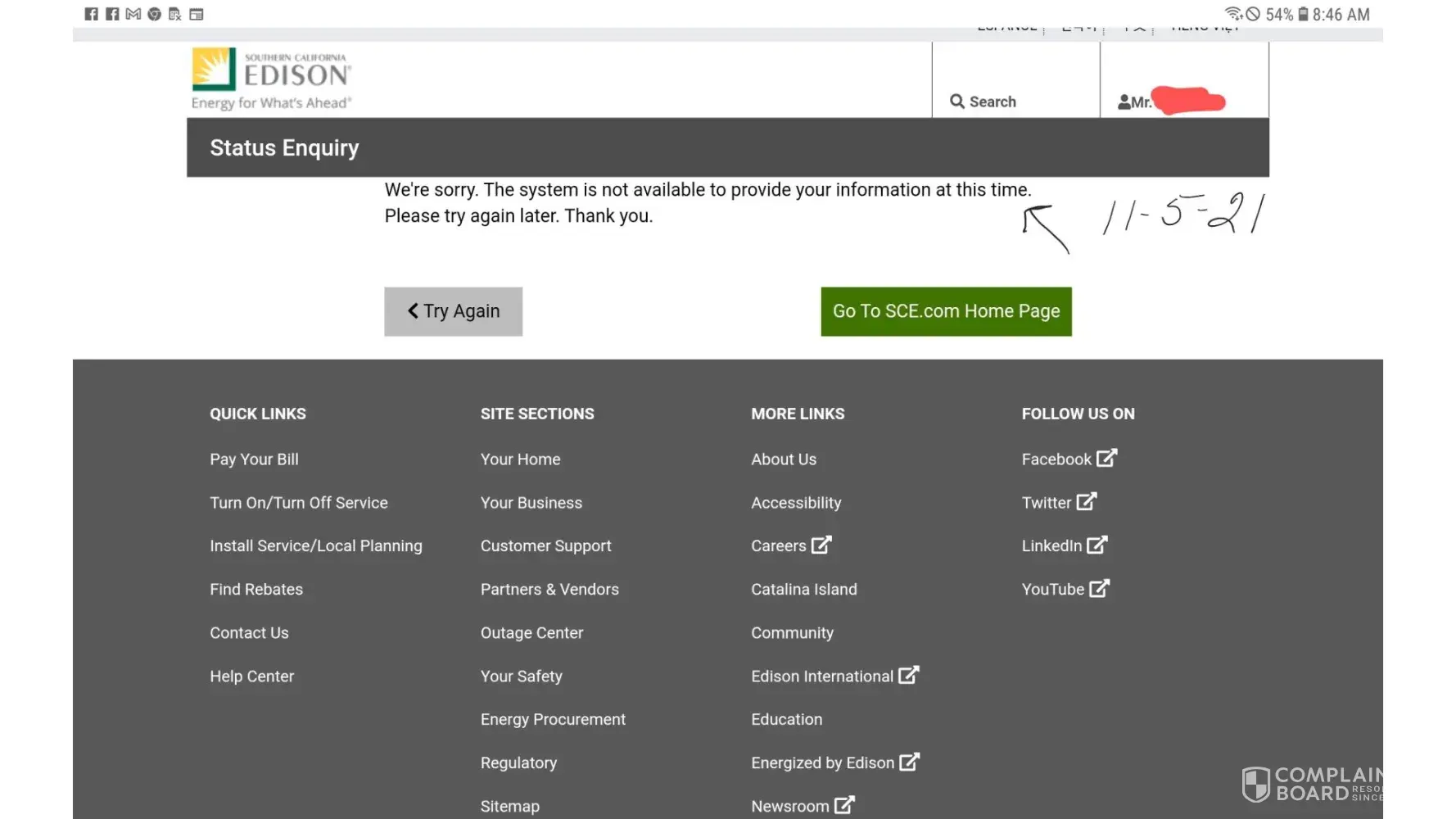Viewport: 1456px width, 819px height.
Task: Open Pay Your Bill link
Action: 254,459
